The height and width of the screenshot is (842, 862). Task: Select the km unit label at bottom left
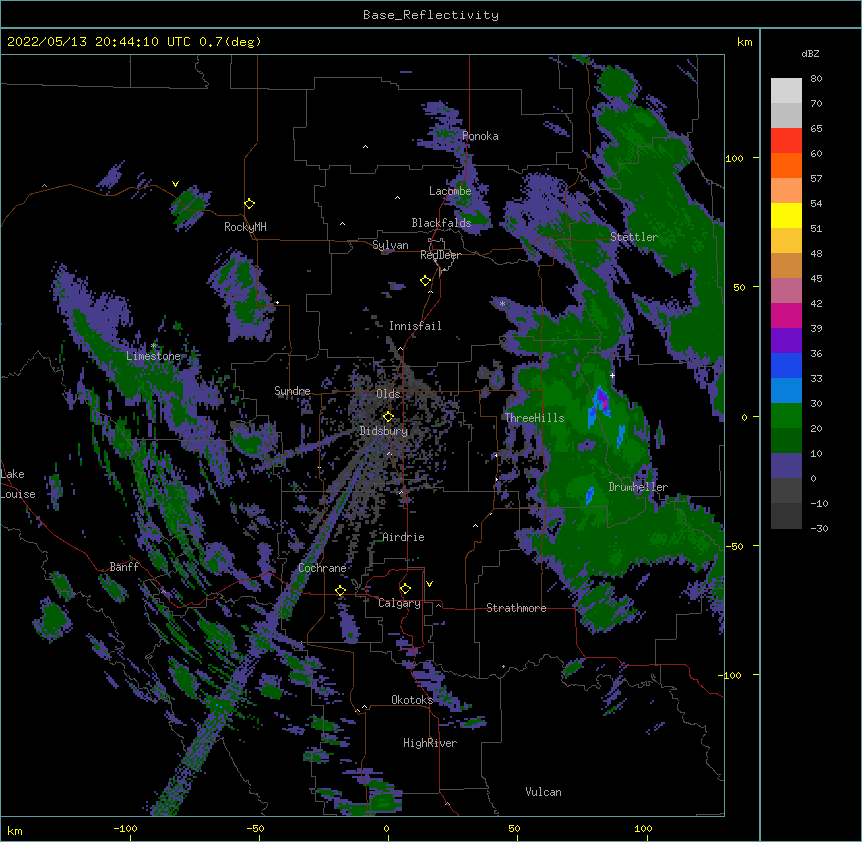(15, 830)
